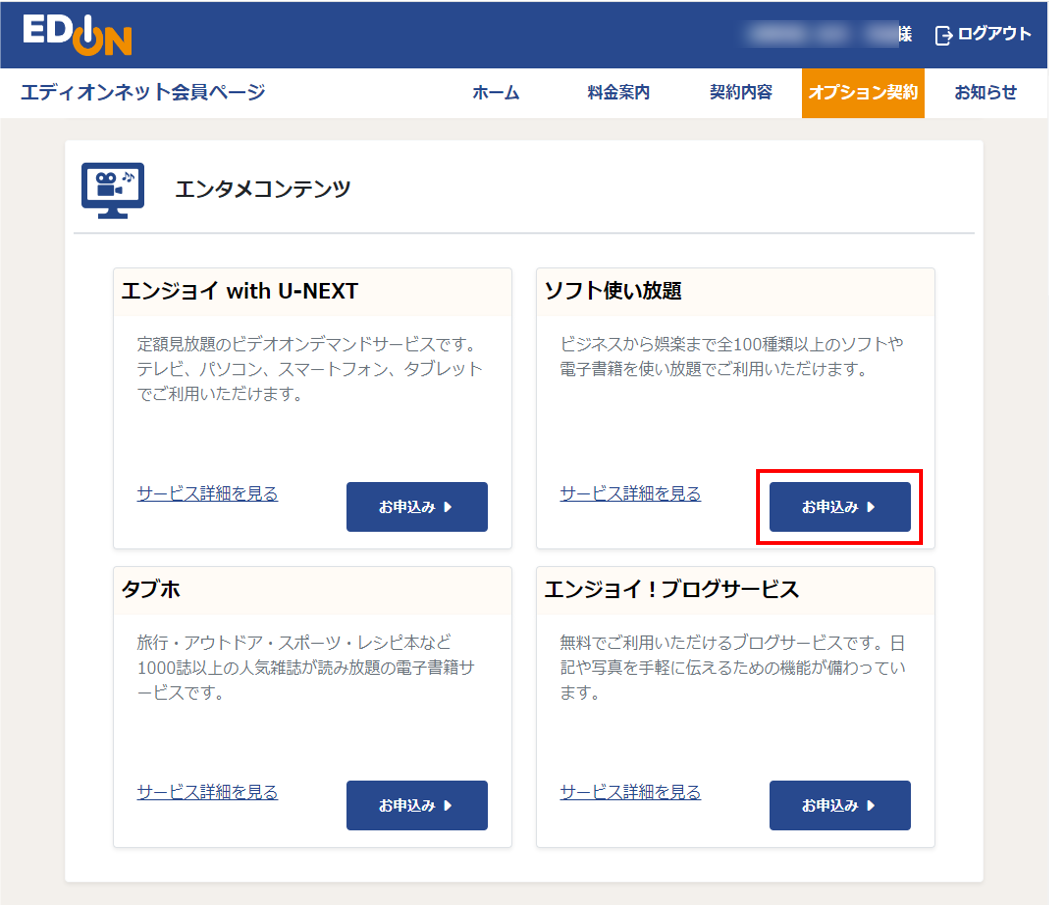This screenshot has width=1049, height=905.
Task: Click the arrow icon on the U-NEXT apply button
Action: 446,507
